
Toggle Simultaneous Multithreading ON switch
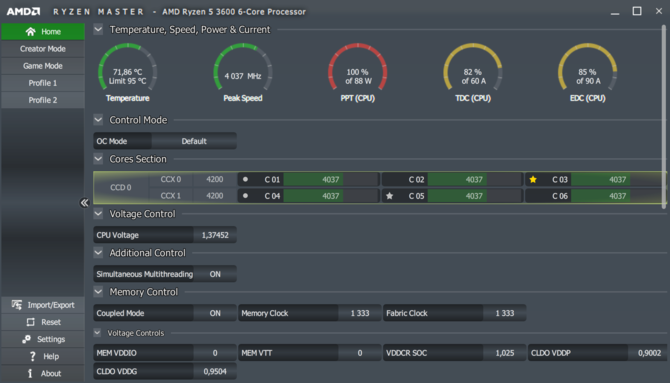pos(215,274)
